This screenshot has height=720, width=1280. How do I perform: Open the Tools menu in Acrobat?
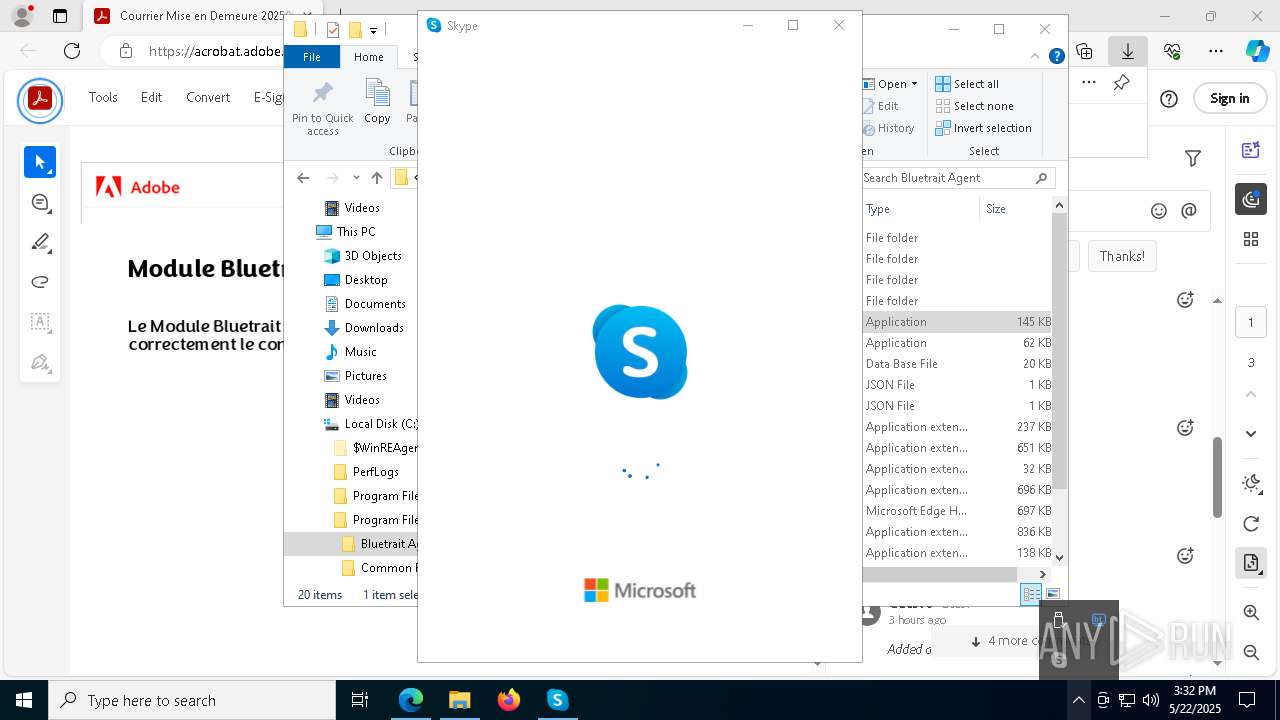(103, 98)
